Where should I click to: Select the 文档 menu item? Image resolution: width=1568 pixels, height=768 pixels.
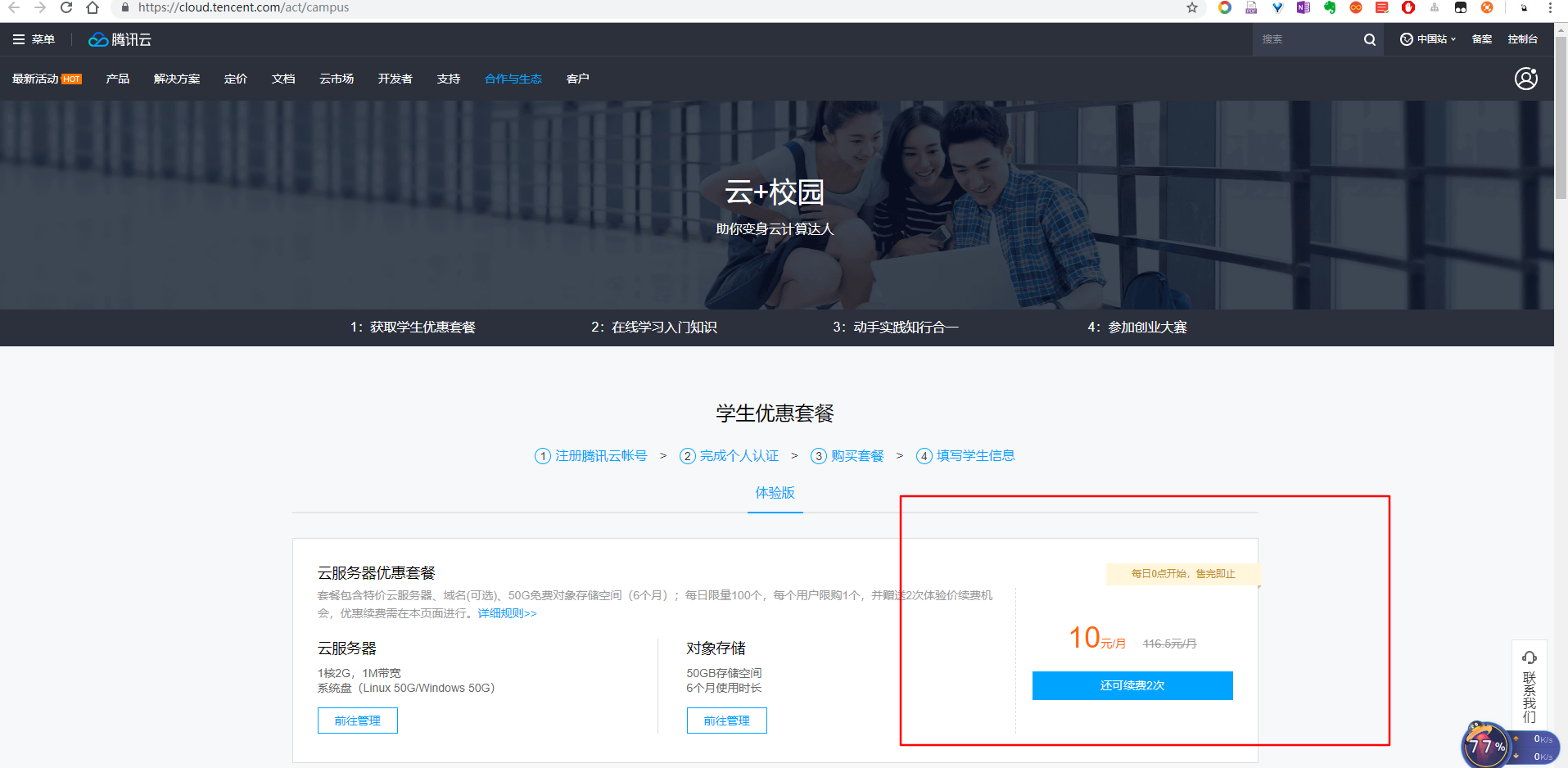coord(283,79)
